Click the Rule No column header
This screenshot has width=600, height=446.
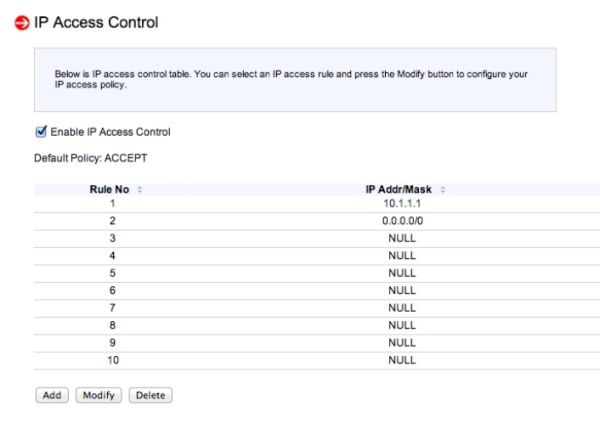click(109, 189)
